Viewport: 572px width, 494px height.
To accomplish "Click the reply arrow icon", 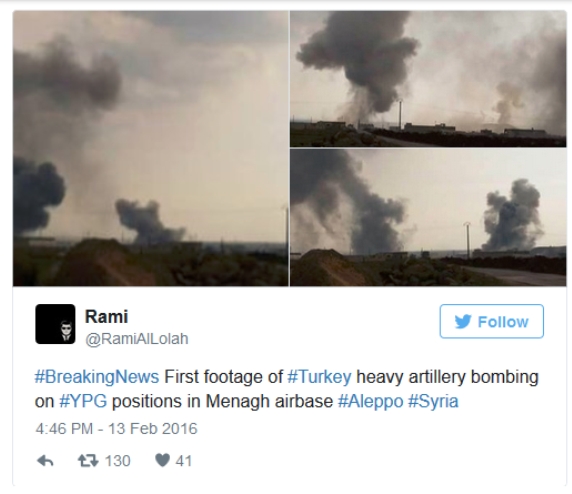I will coord(45,461).
